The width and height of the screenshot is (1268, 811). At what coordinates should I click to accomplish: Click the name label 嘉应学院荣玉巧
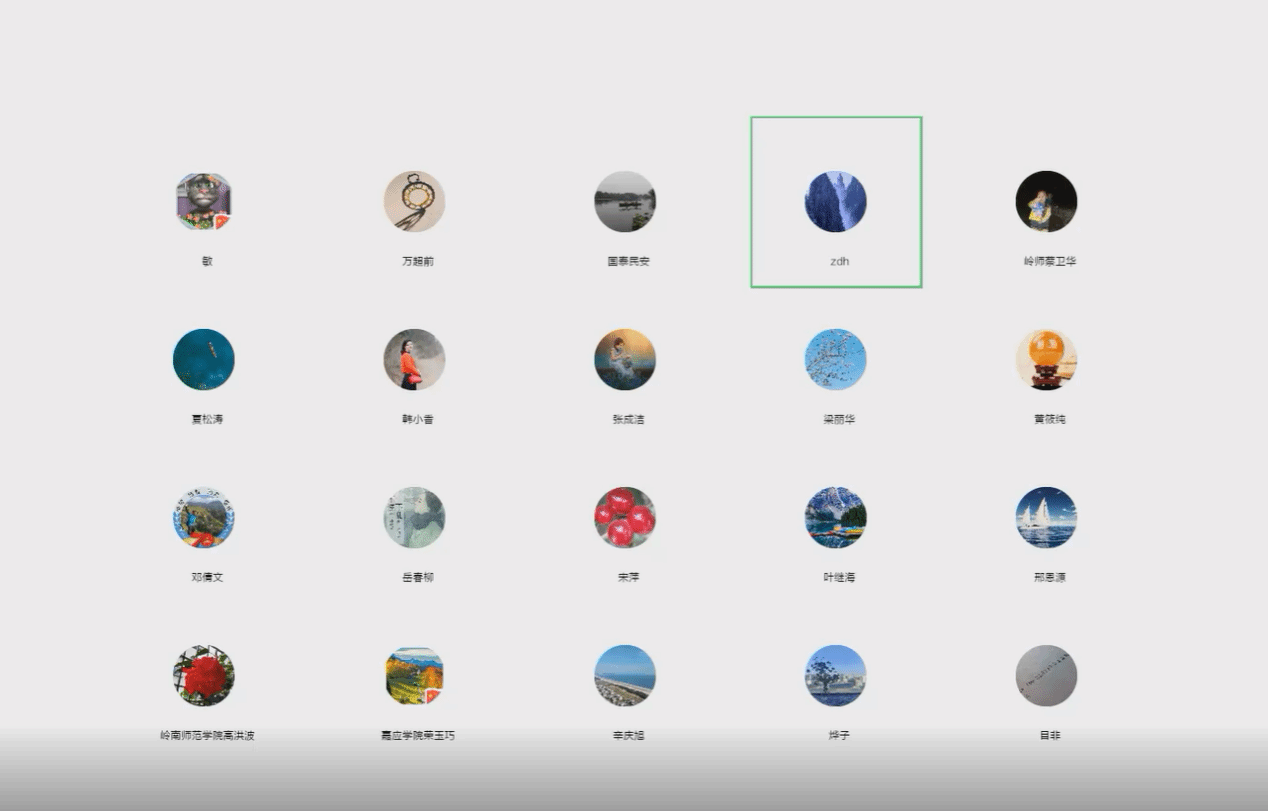pyautogui.click(x=418, y=736)
